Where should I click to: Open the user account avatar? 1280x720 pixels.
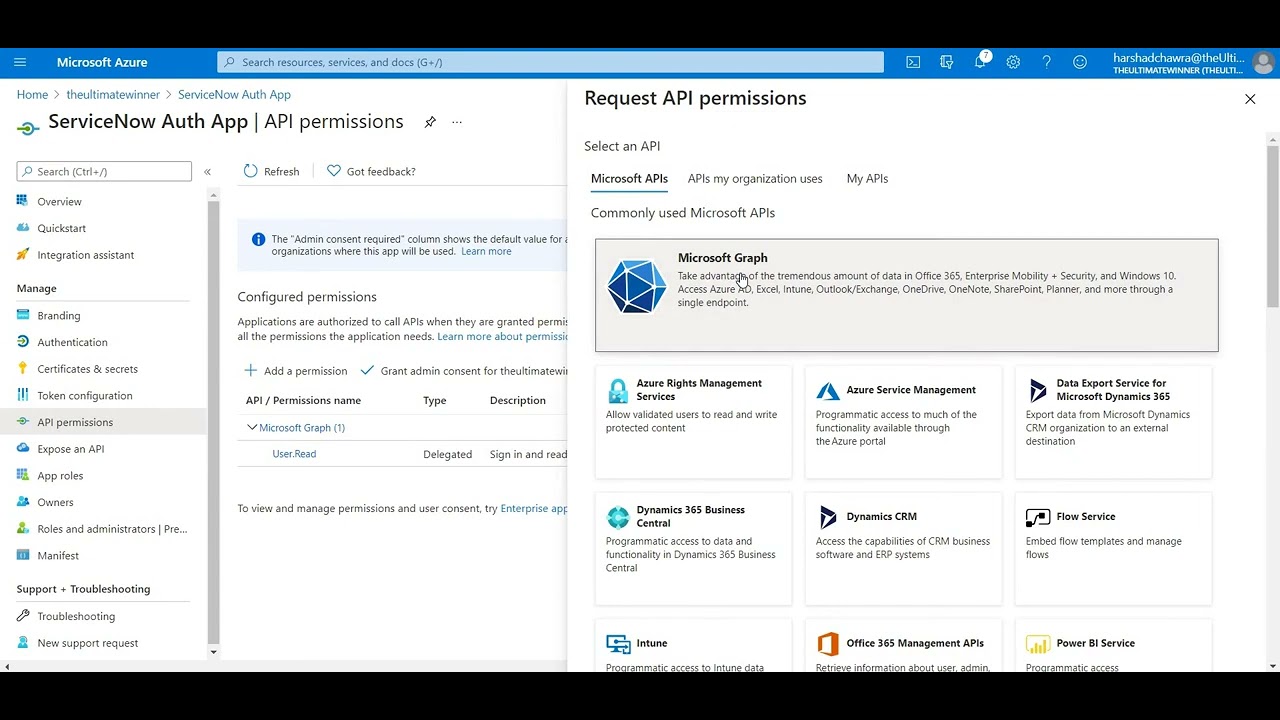(x=1263, y=63)
